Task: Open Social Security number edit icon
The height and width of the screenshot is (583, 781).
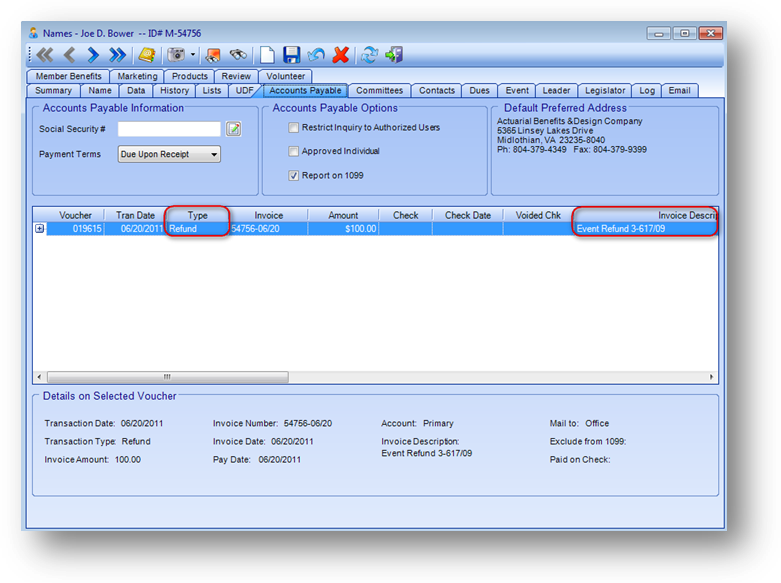Action: point(234,129)
